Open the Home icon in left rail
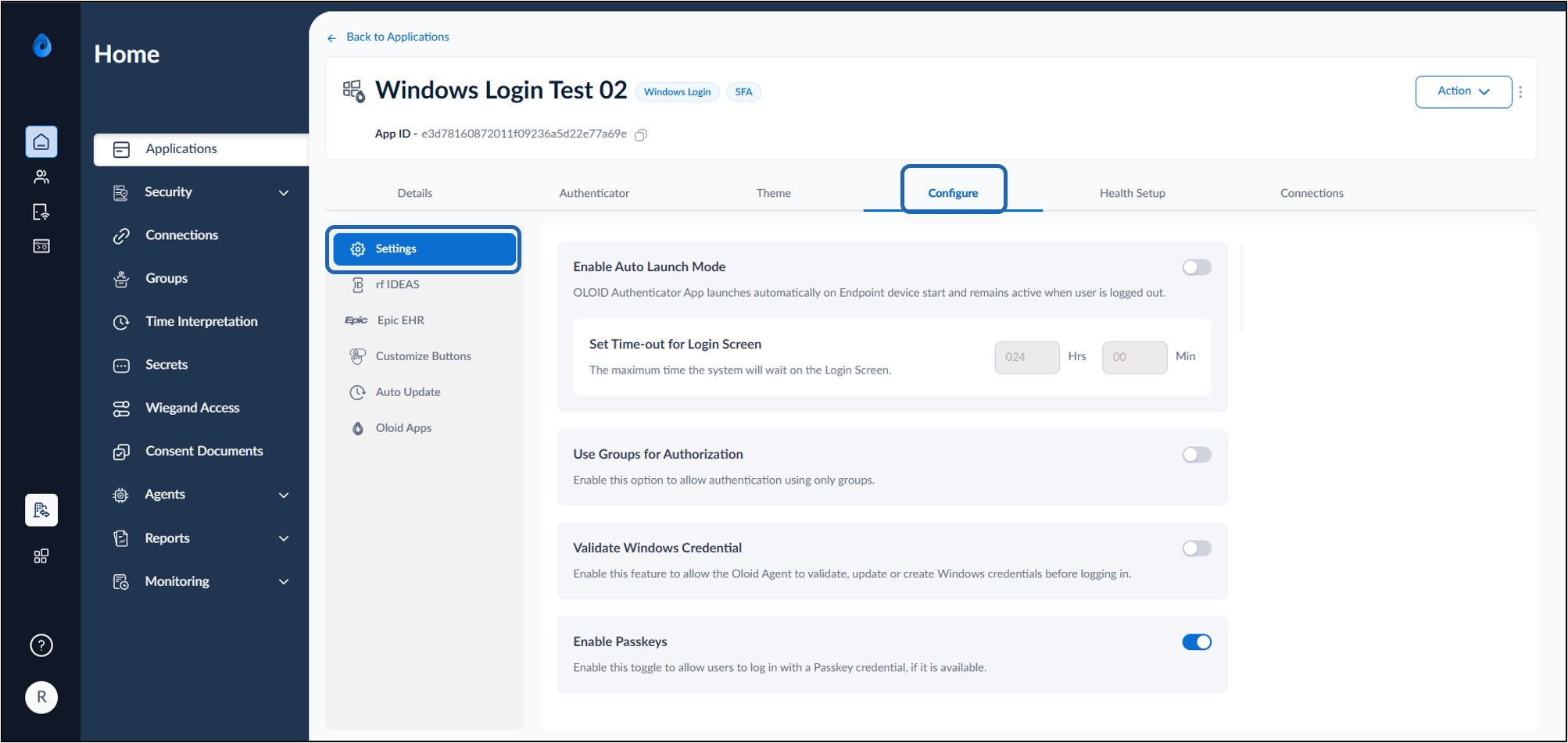 click(41, 142)
